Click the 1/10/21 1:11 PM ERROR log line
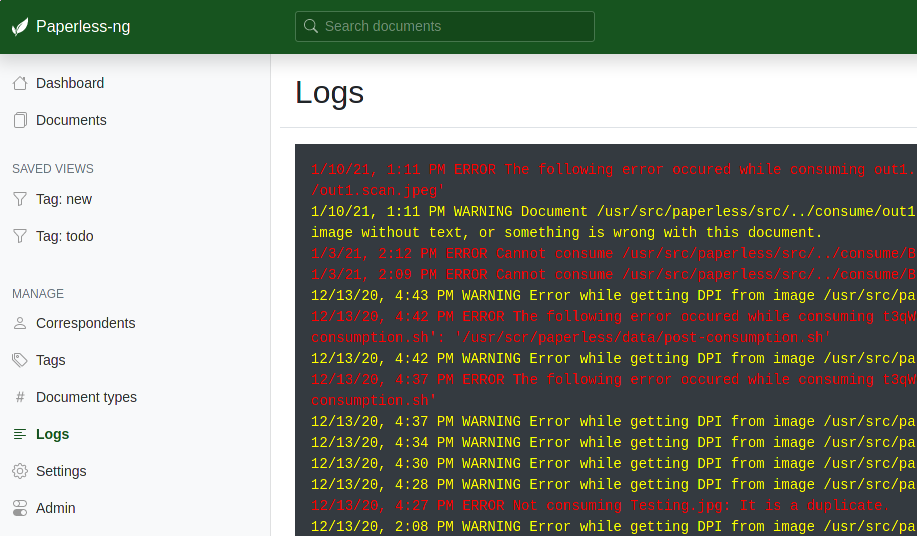The height and width of the screenshot is (536, 917). tap(613, 170)
